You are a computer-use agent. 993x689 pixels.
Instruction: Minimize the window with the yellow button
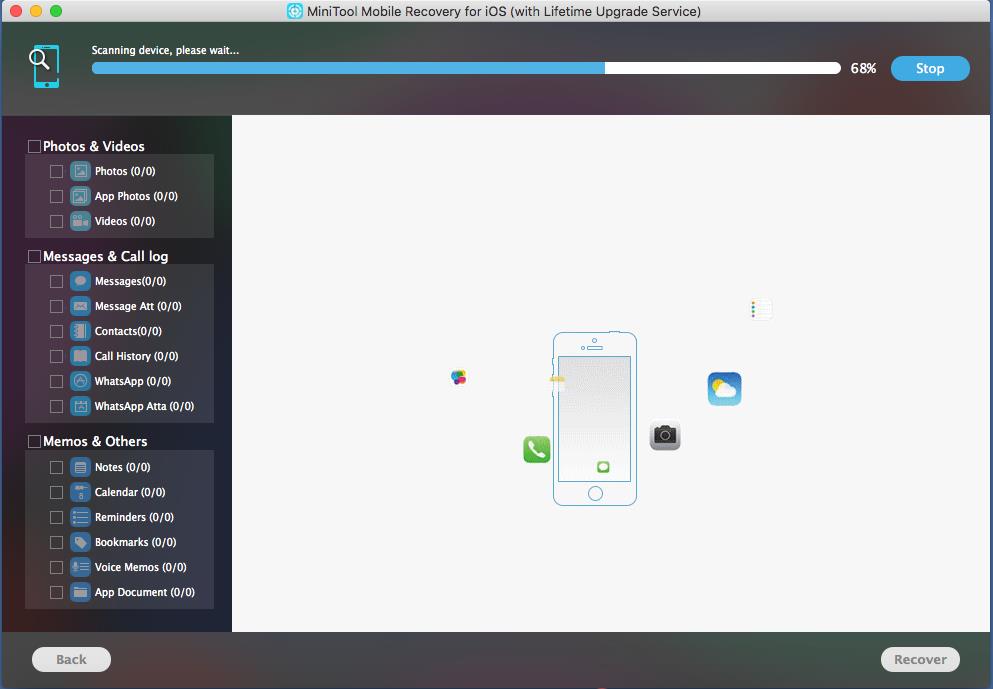pos(36,11)
